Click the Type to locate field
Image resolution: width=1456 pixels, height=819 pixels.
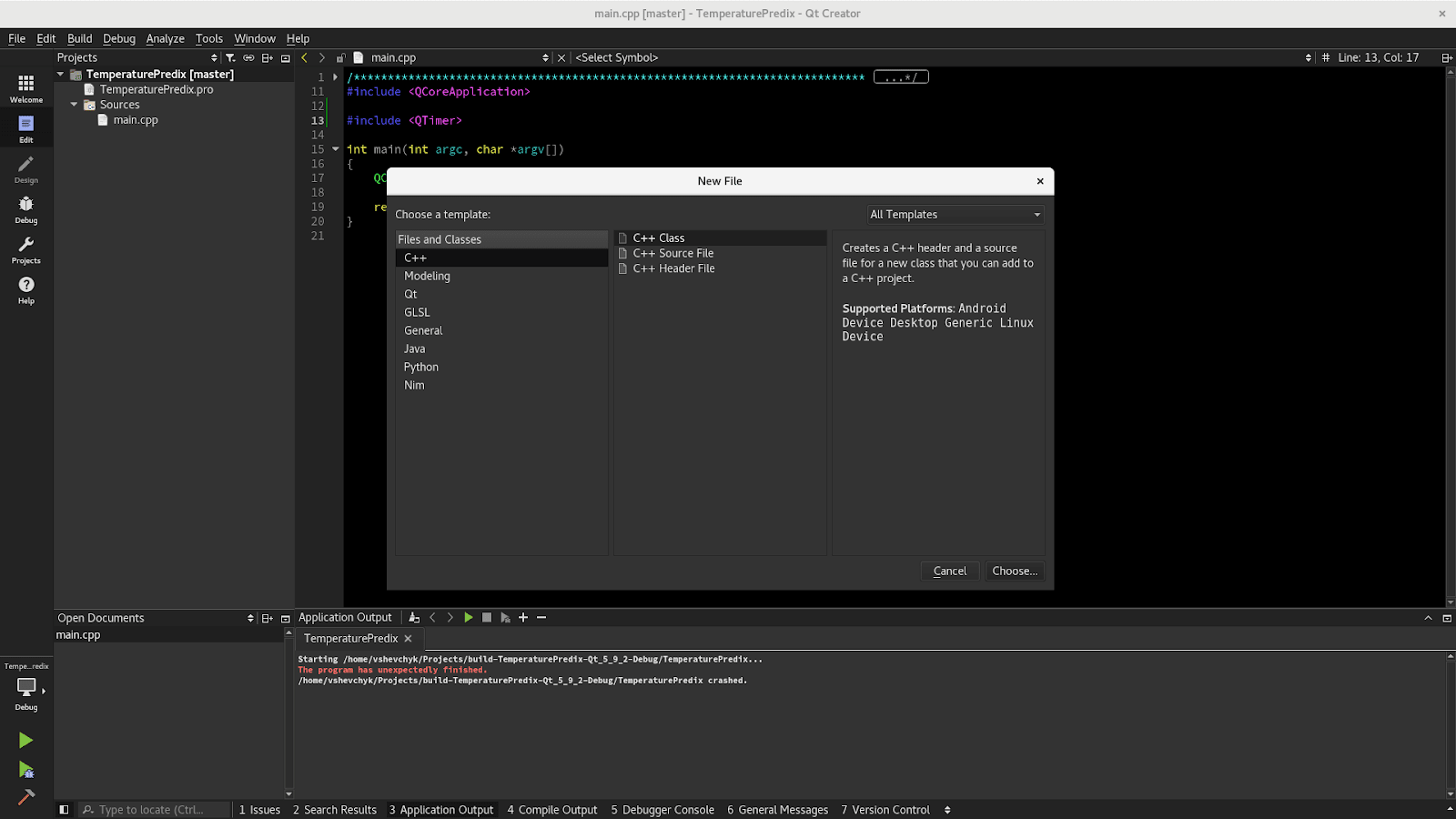point(150,810)
